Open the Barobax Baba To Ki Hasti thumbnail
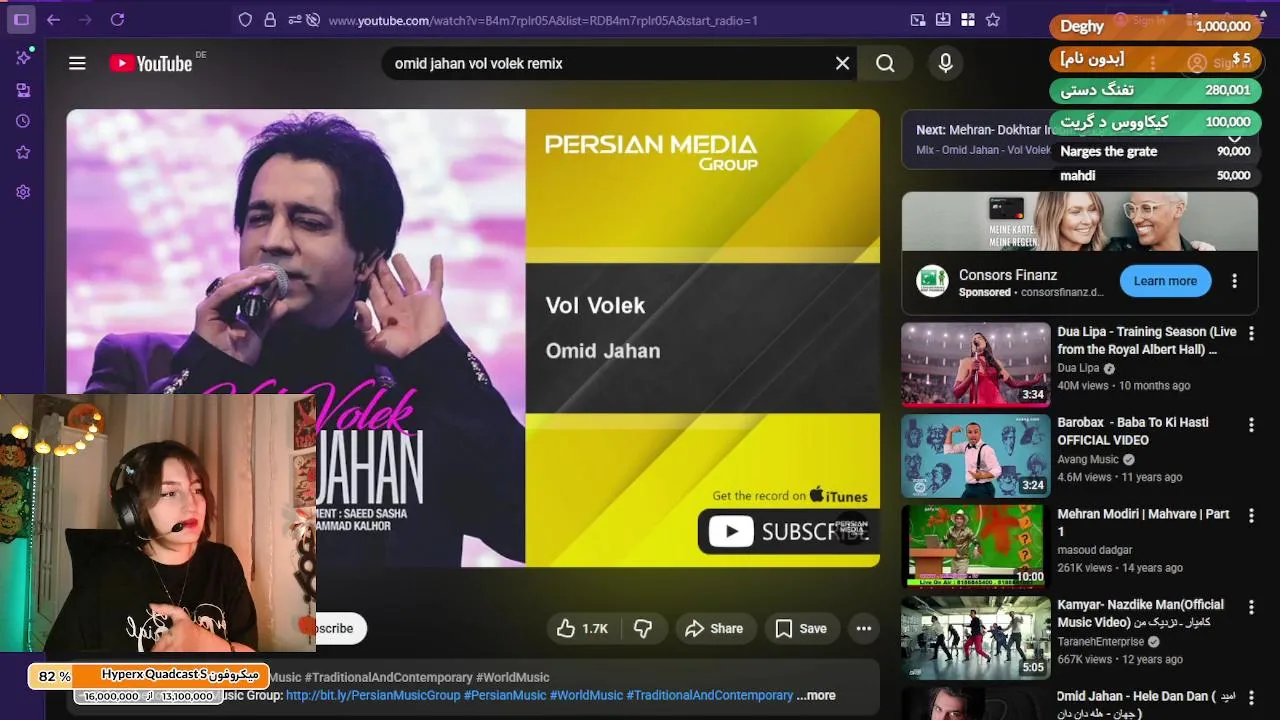 tap(976, 455)
